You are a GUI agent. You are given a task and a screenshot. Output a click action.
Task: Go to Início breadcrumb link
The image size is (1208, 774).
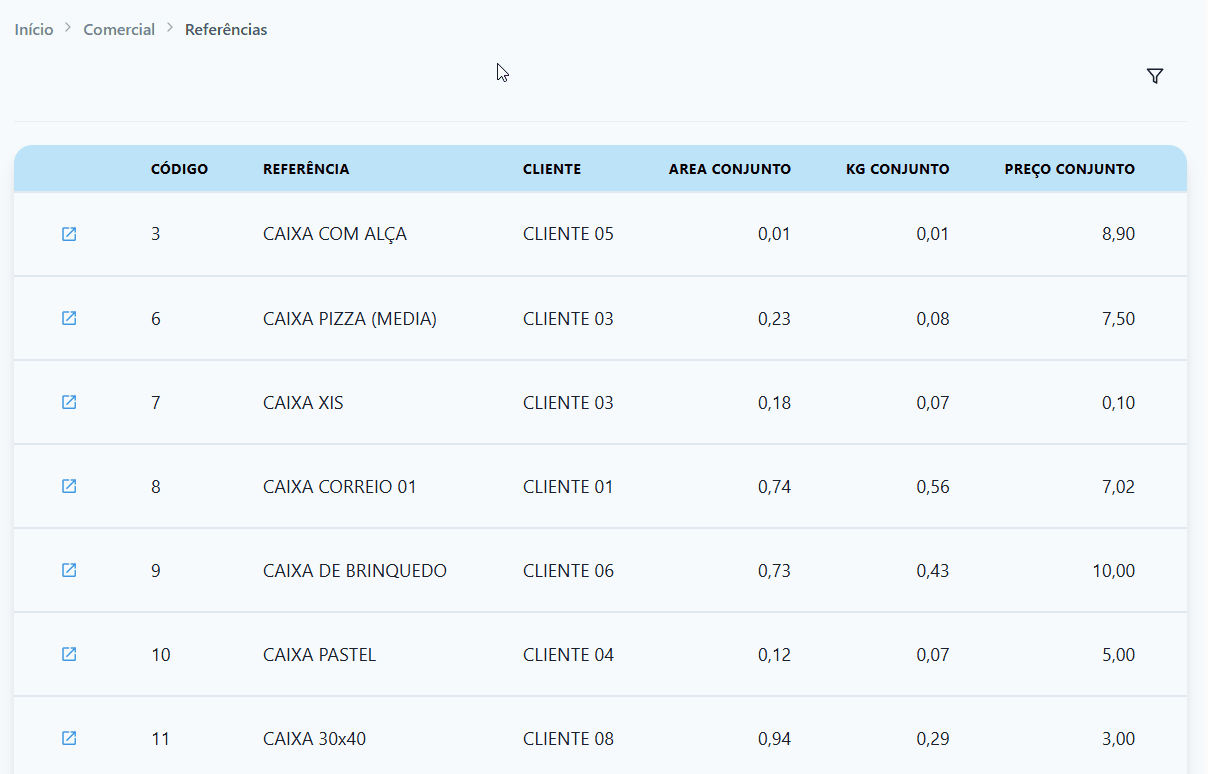click(34, 30)
